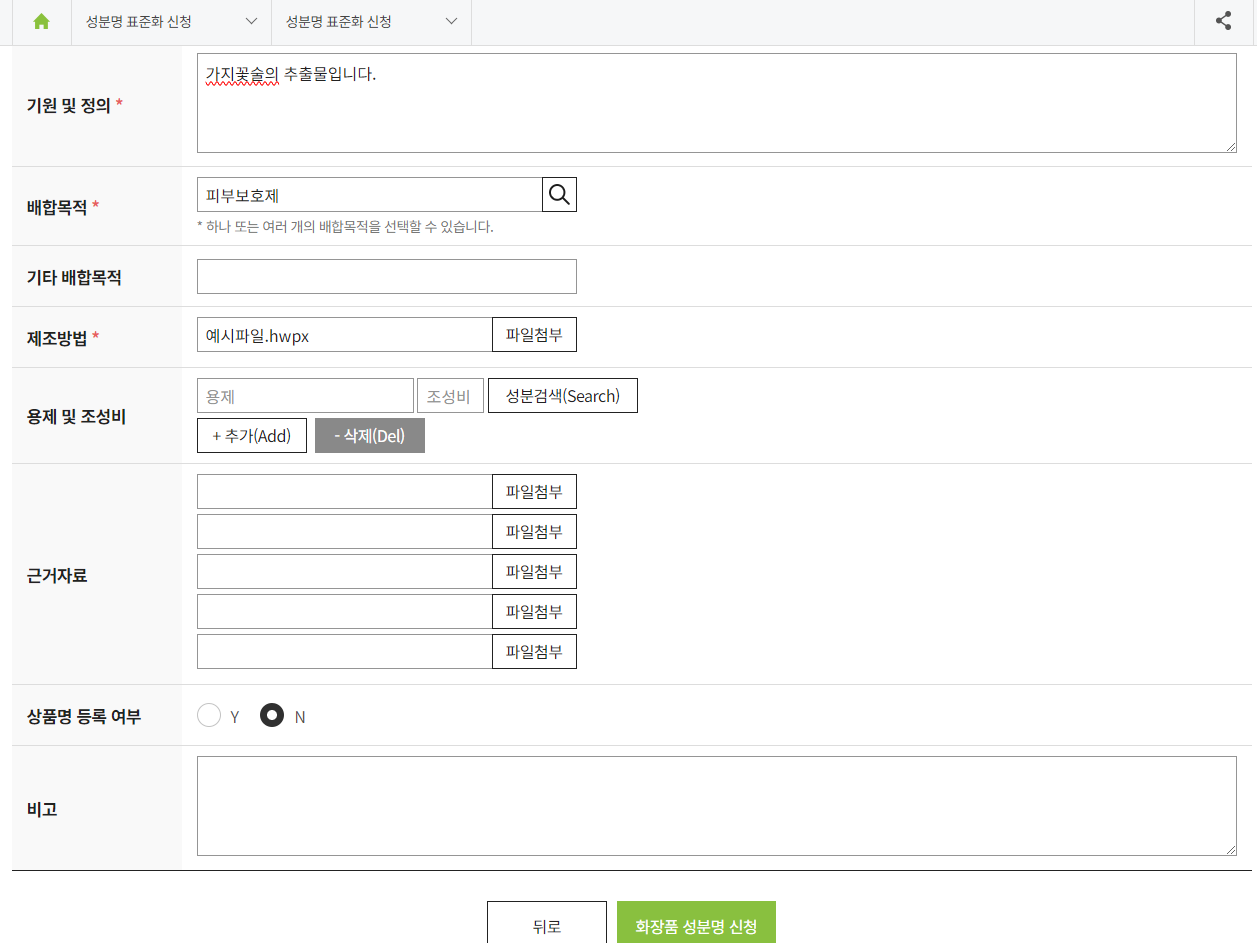Attach file in last 근거자료 row
Viewport: 1257px width, 943px height.
coord(534,652)
